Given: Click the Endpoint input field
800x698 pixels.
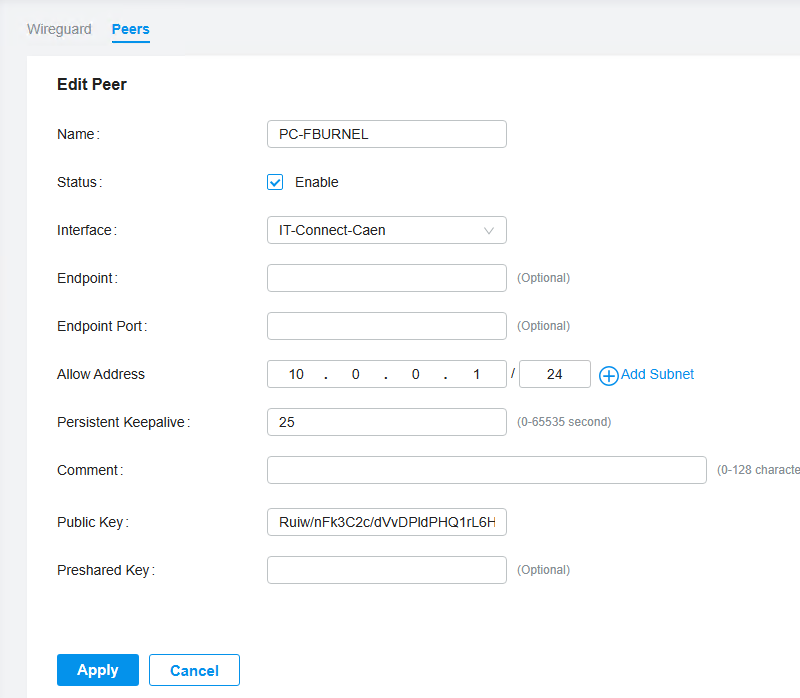Looking at the screenshot, I should (386, 278).
